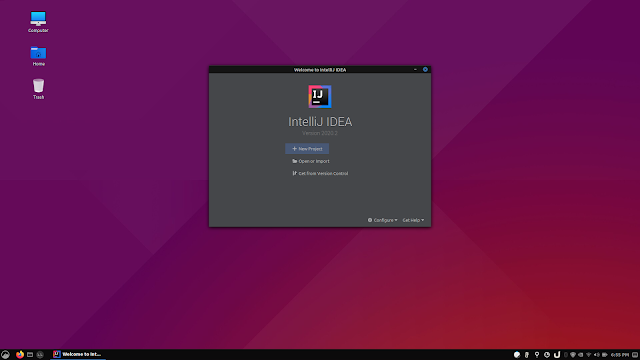Click the show desktop icon in tray

coord(635,355)
